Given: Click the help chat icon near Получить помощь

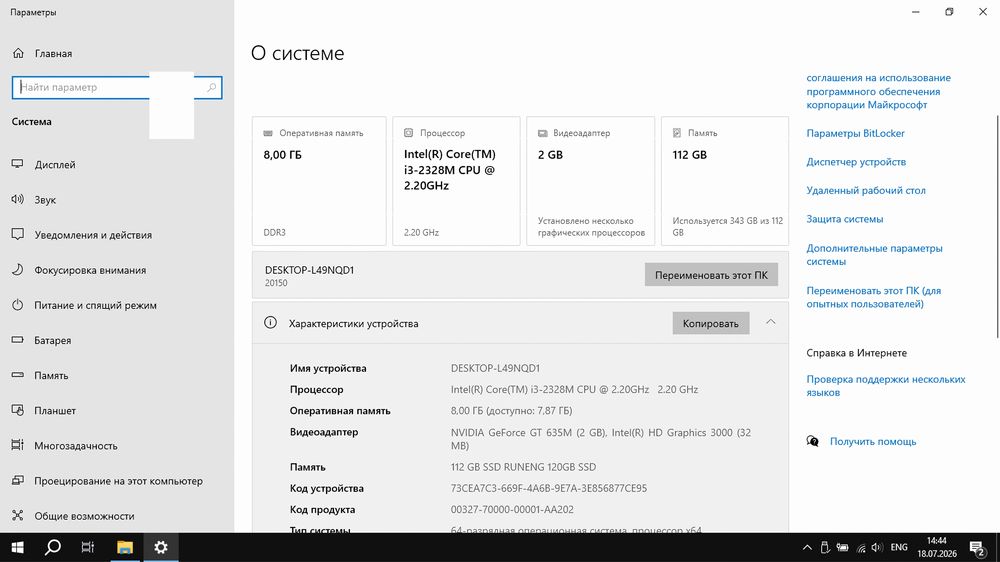Looking at the screenshot, I should pos(812,441).
